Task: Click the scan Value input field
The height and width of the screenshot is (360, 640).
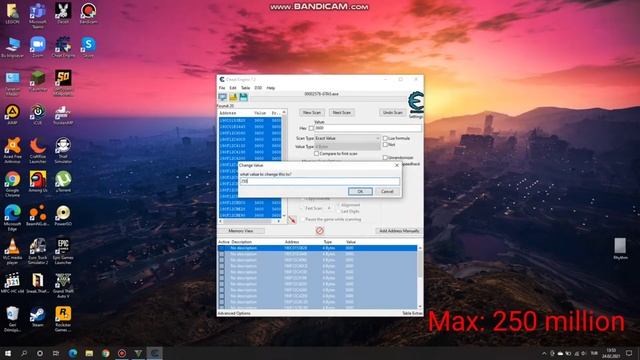Action: click(368, 128)
